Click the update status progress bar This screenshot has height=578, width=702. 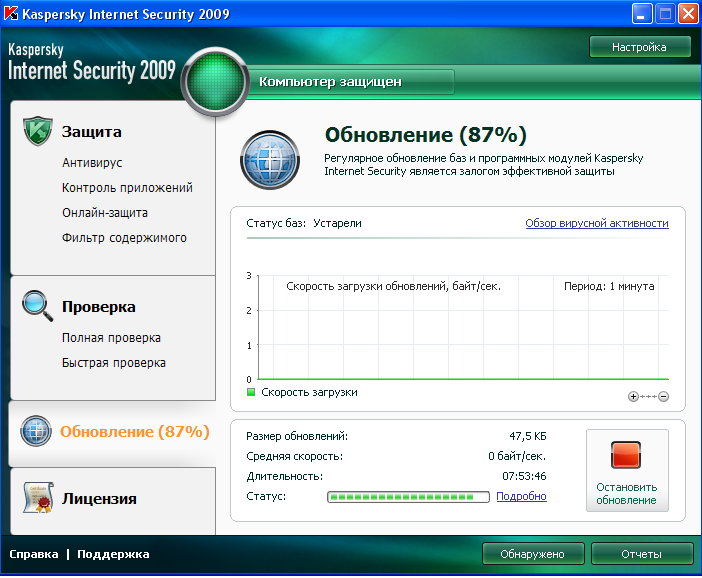408,496
